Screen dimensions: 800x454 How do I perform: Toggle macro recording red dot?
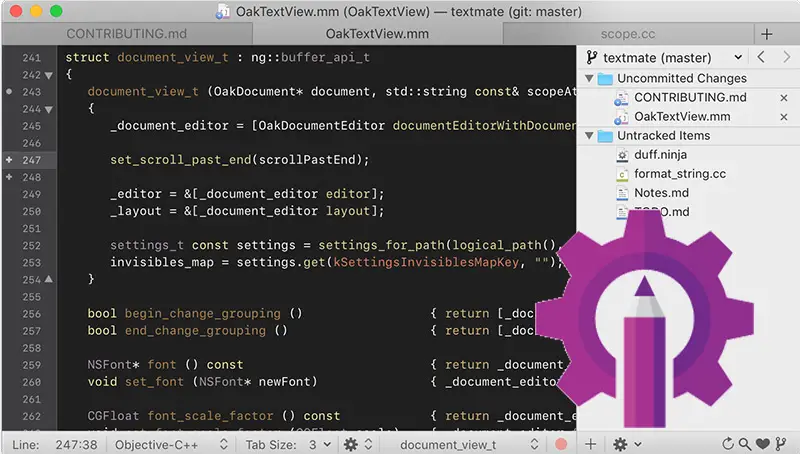(x=561, y=444)
